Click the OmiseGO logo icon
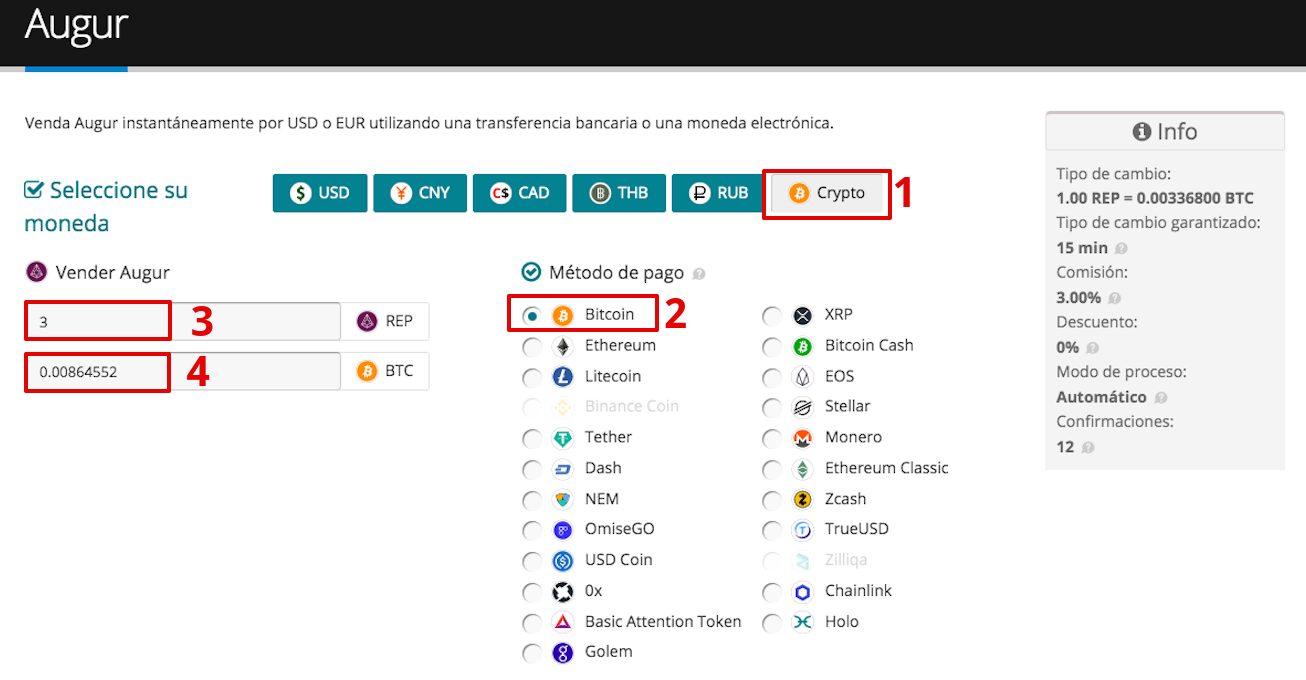This screenshot has height=680, width=1306. click(x=563, y=530)
